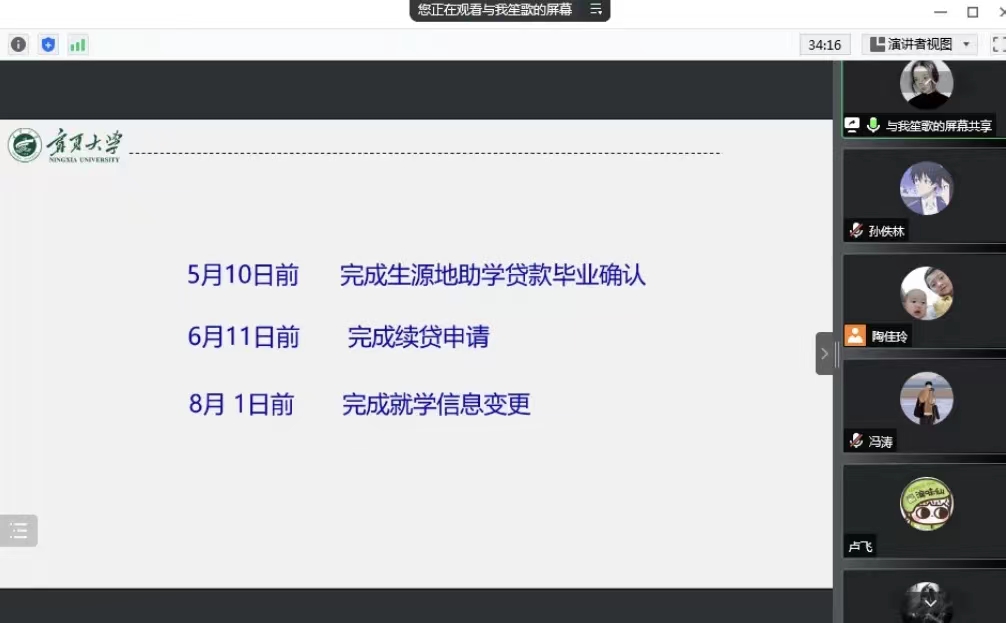
Task: Select 陶佳玲's avatar thumbnail
Action: point(925,294)
